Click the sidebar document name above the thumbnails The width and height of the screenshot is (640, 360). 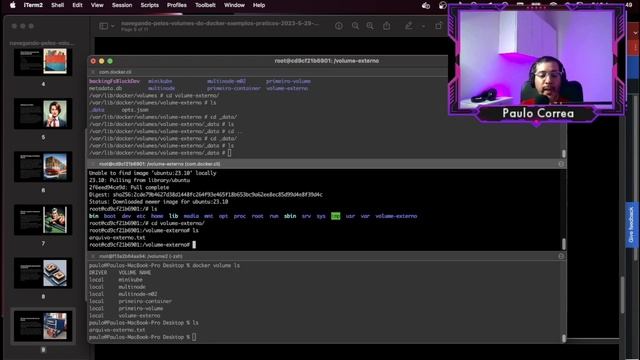point(42,43)
